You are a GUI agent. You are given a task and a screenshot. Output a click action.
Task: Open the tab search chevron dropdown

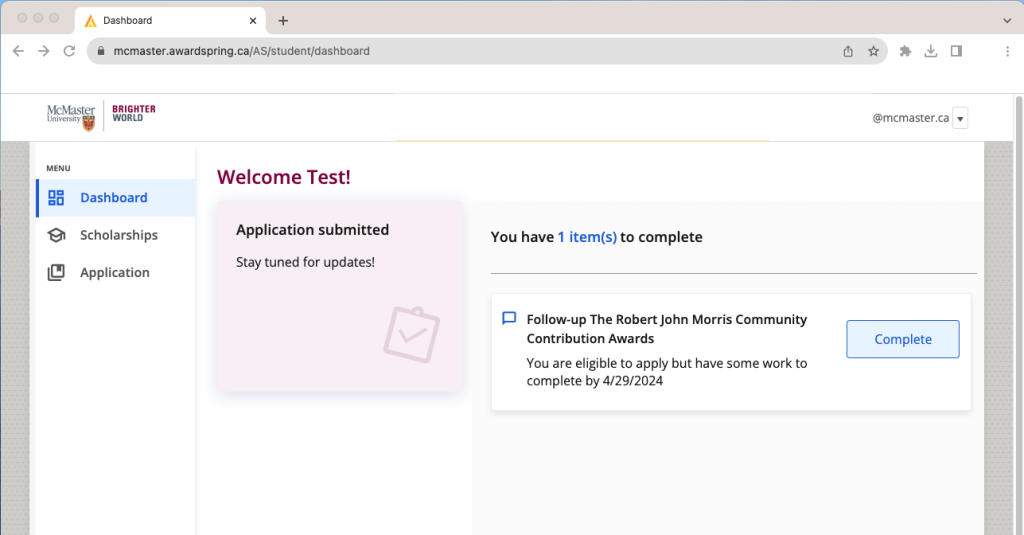(1006, 20)
